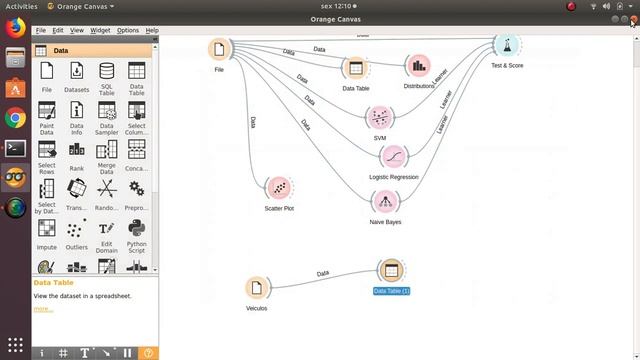640x360 pixels.
Task: Click the Test & Score node
Action: click(x=507, y=45)
